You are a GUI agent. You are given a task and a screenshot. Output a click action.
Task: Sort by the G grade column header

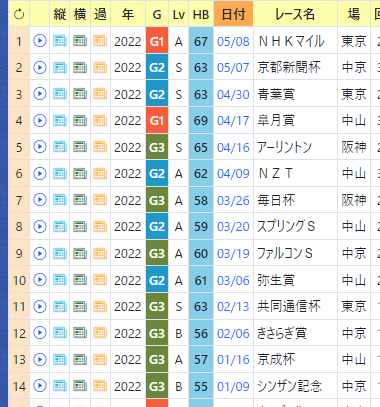pyautogui.click(x=157, y=14)
